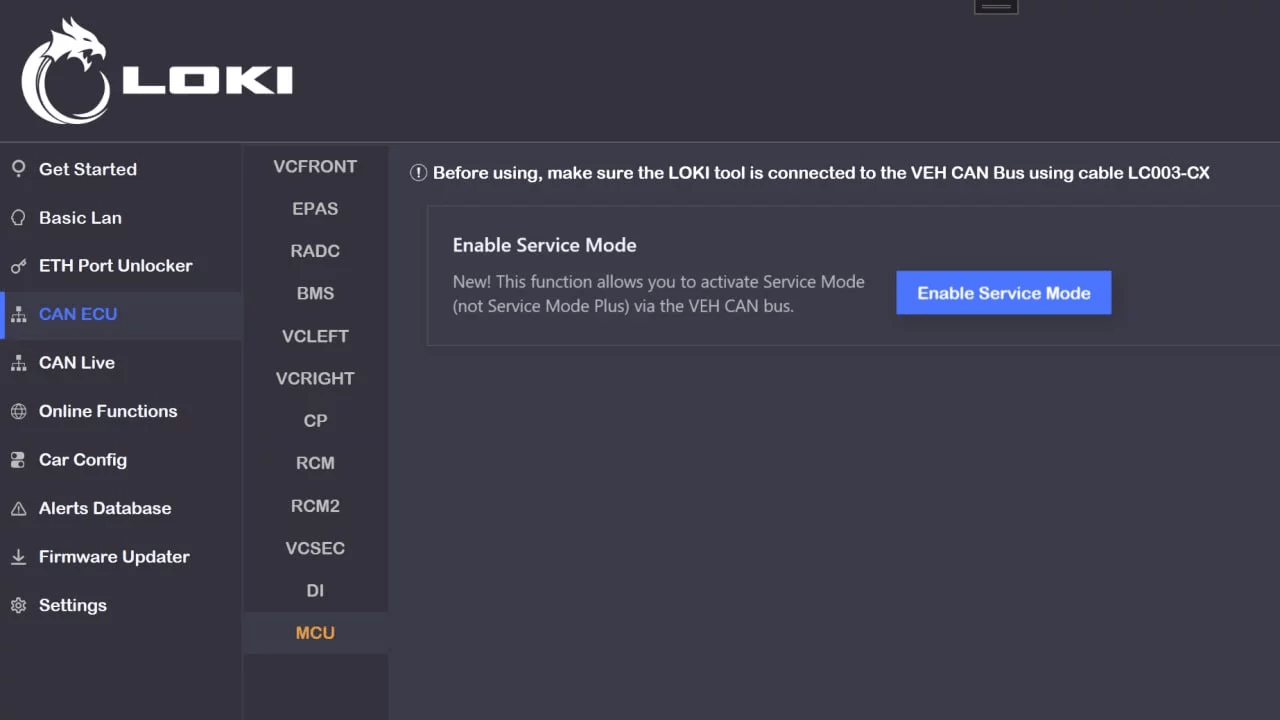Click the Get Started lightbulb icon

pos(18,169)
